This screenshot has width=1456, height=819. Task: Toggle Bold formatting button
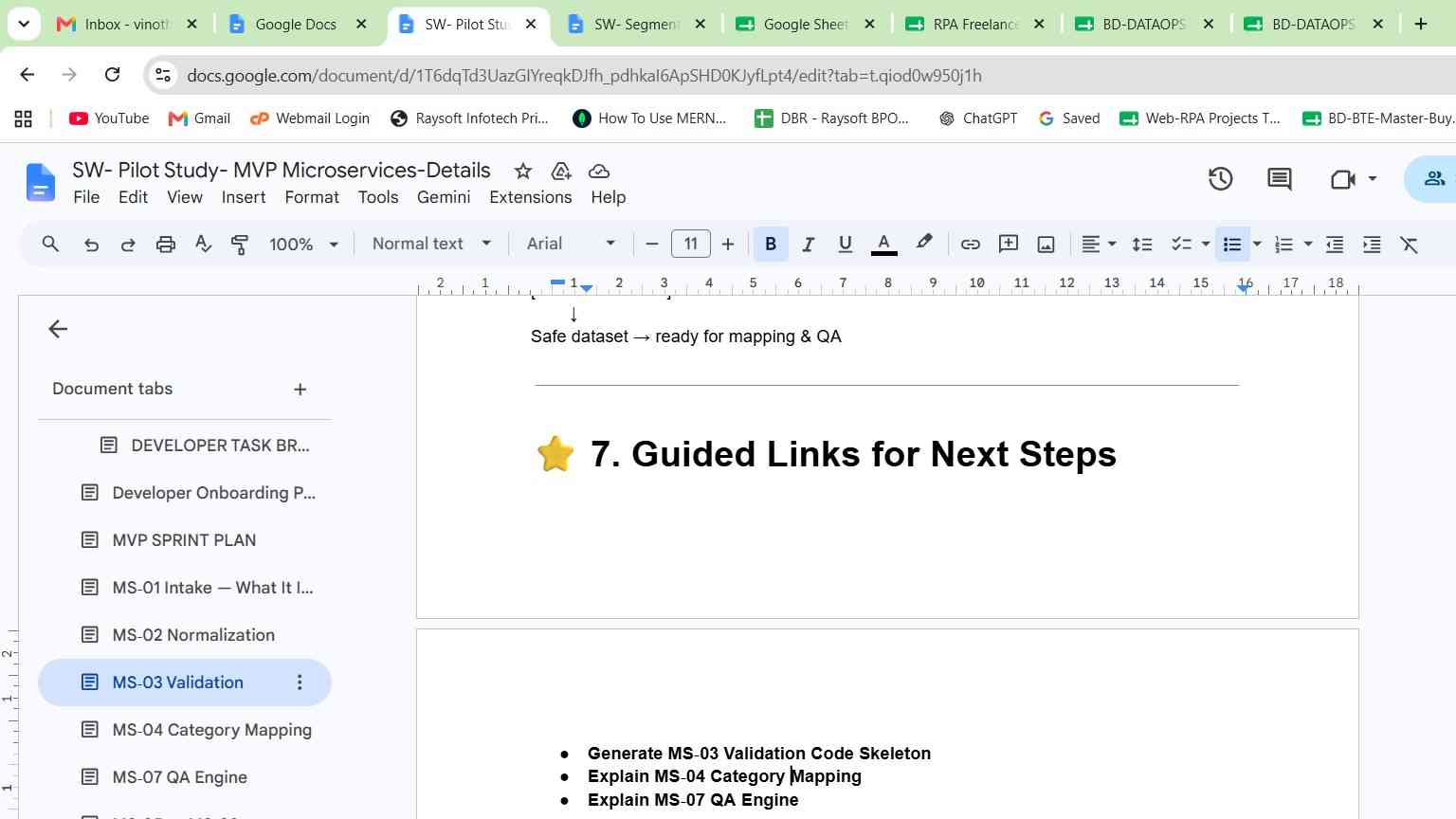(771, 245)
